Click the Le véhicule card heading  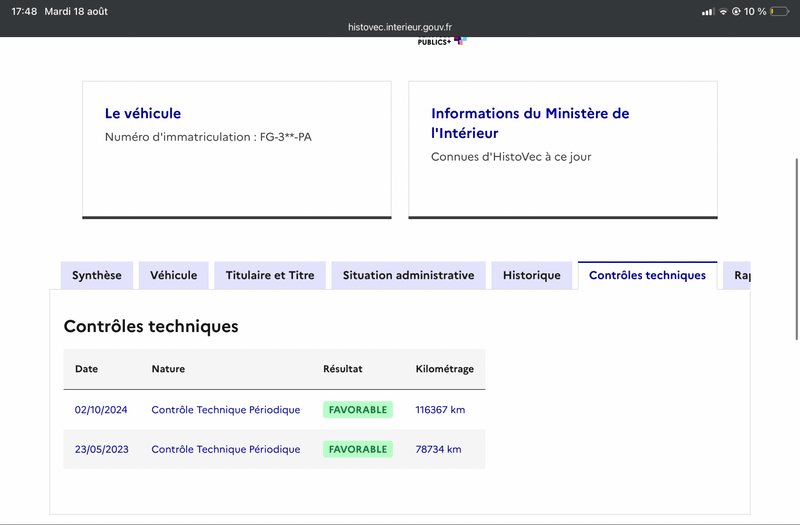pyautogui.click(x=143, y=113)
